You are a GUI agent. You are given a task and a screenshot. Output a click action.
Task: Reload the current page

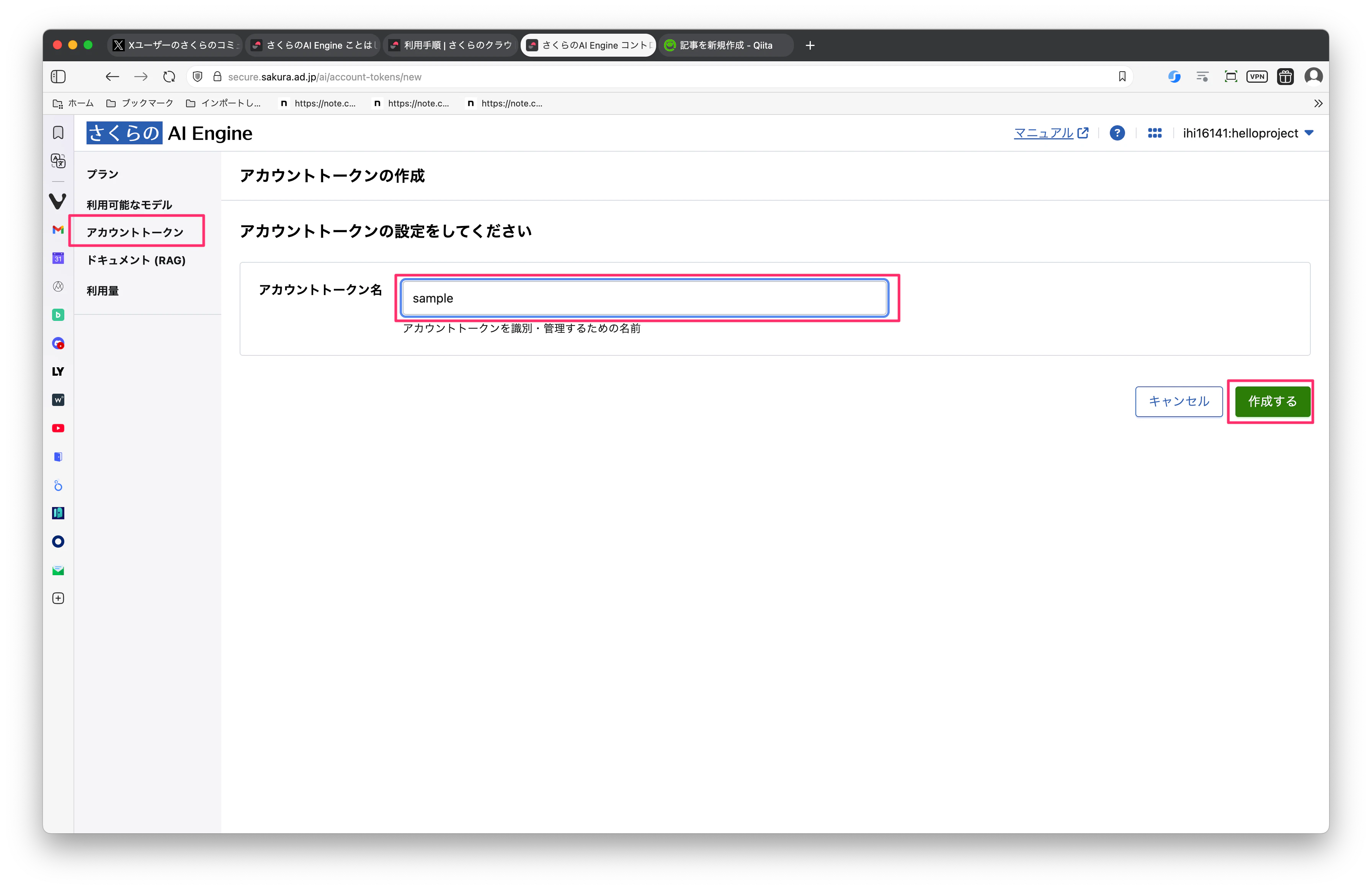pyautogui.click(x=168, y=76)
